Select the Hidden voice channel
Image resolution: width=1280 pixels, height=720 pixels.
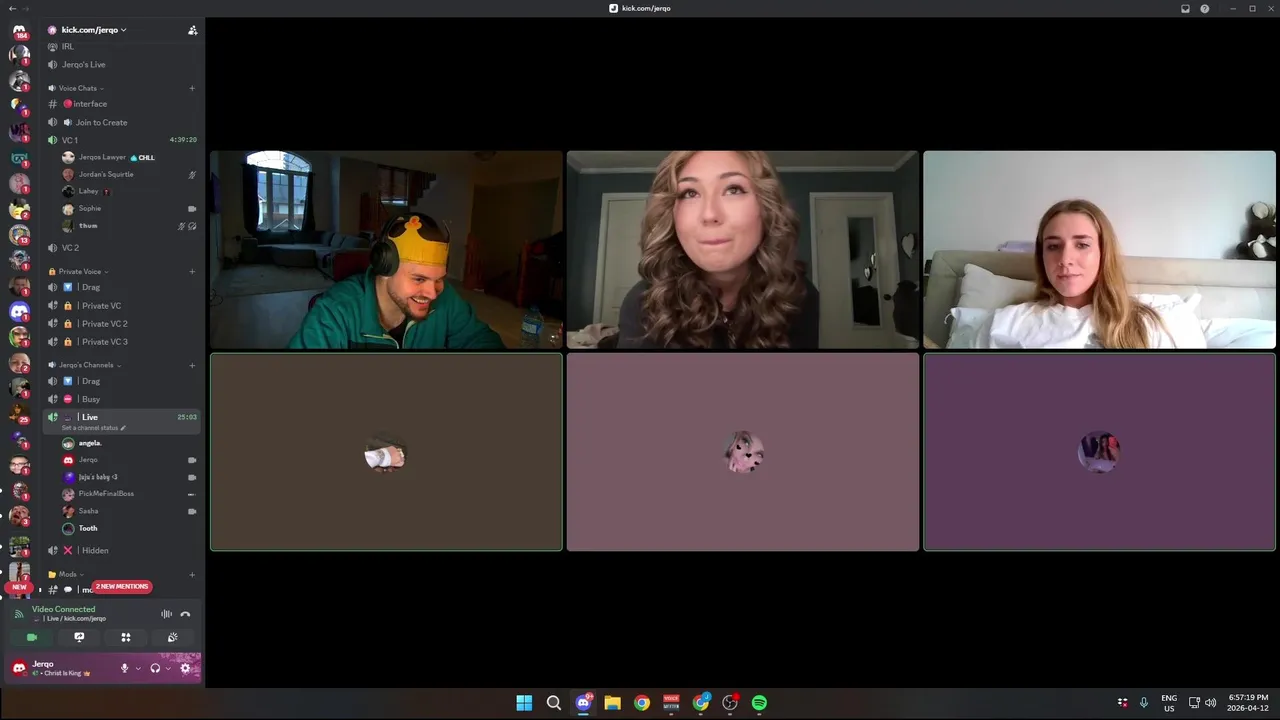(x=122, y=550)
